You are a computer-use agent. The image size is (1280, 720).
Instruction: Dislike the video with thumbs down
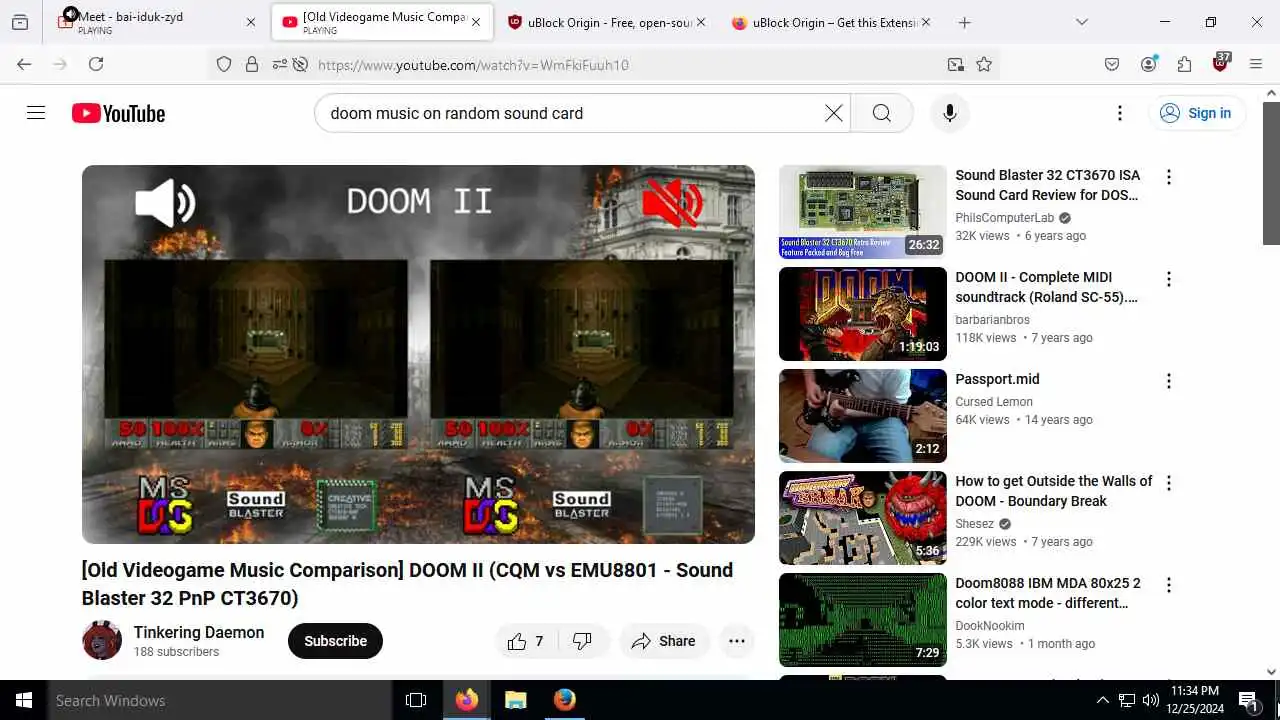click(582, 641)
